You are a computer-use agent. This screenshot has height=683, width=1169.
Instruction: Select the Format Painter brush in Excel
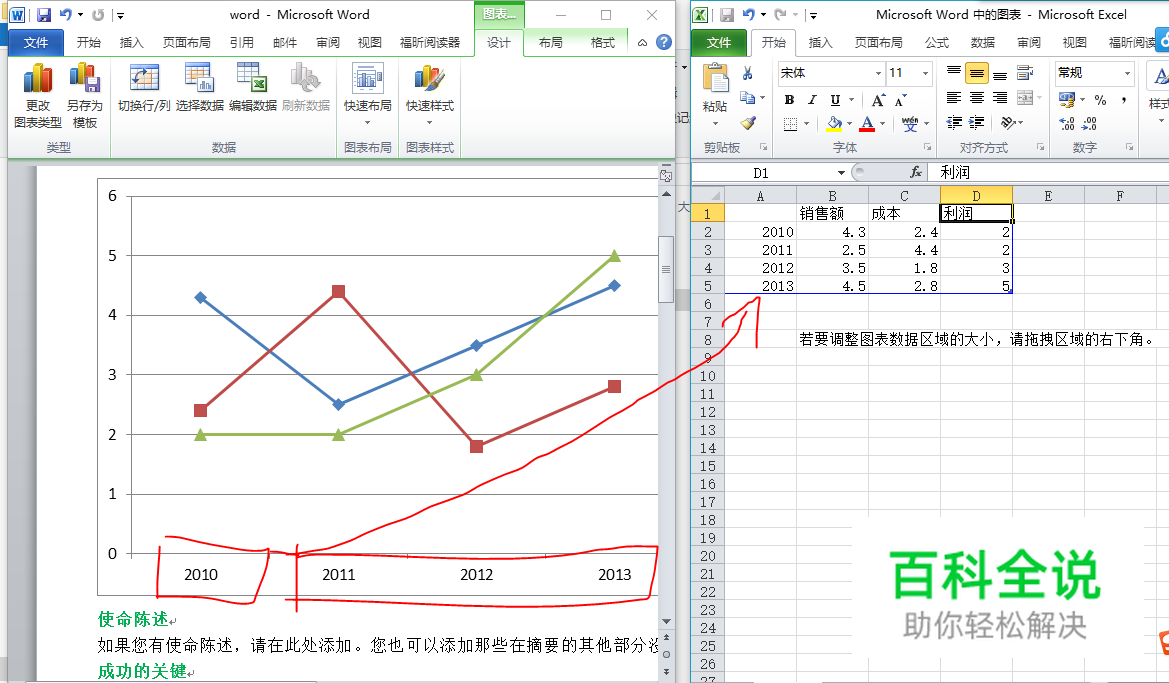(748, 123)
